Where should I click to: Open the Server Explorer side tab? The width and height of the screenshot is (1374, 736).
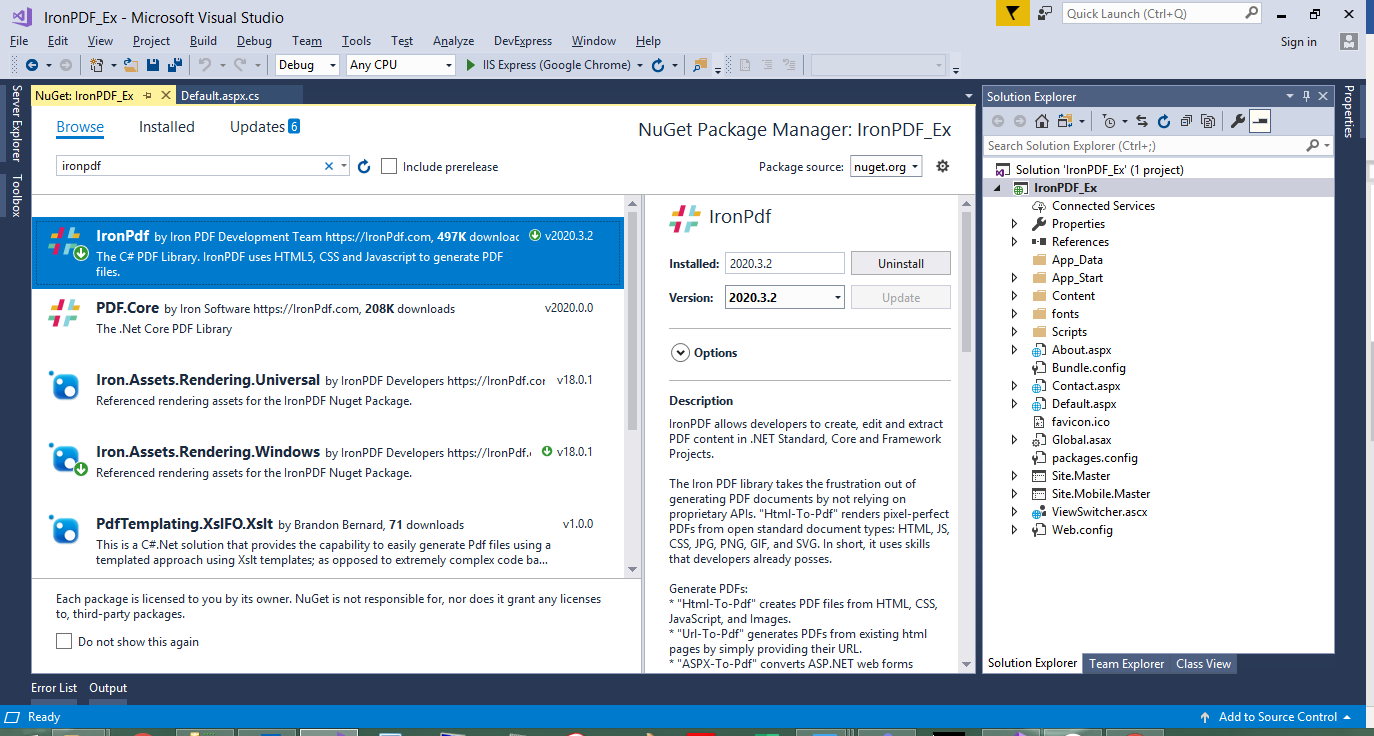[15, 123]
